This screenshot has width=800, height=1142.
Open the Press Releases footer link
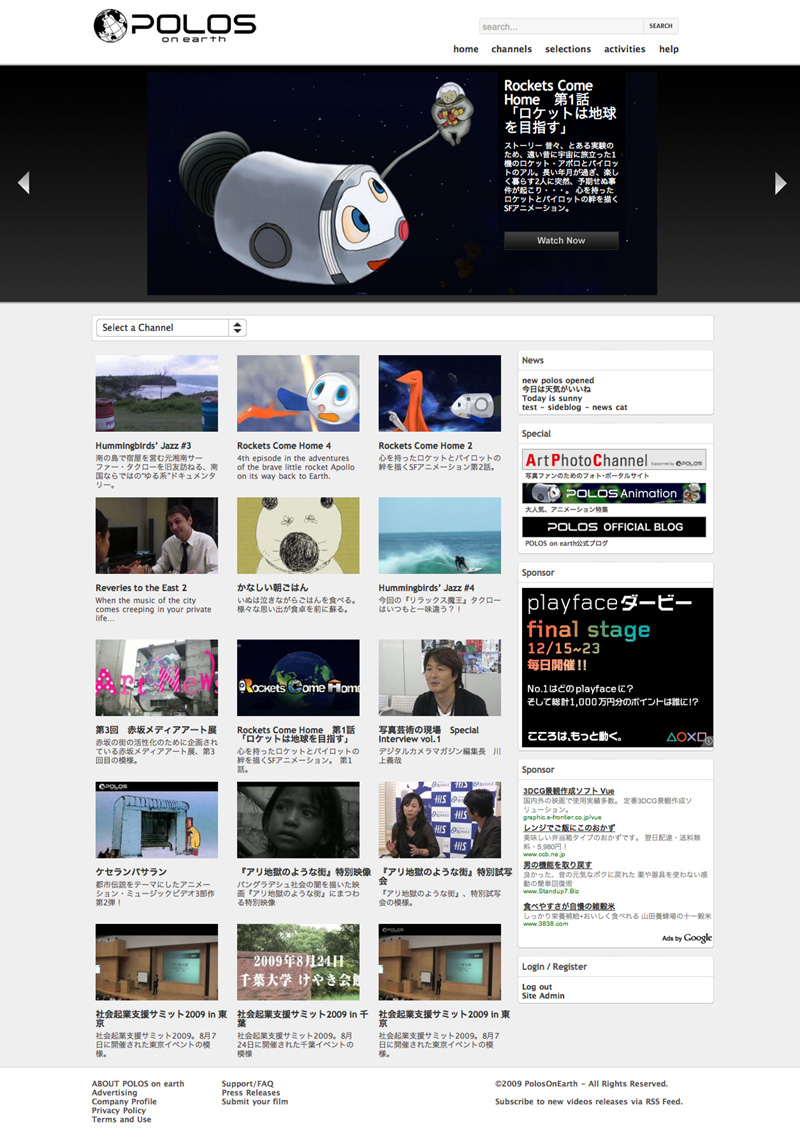point(251,1092)
